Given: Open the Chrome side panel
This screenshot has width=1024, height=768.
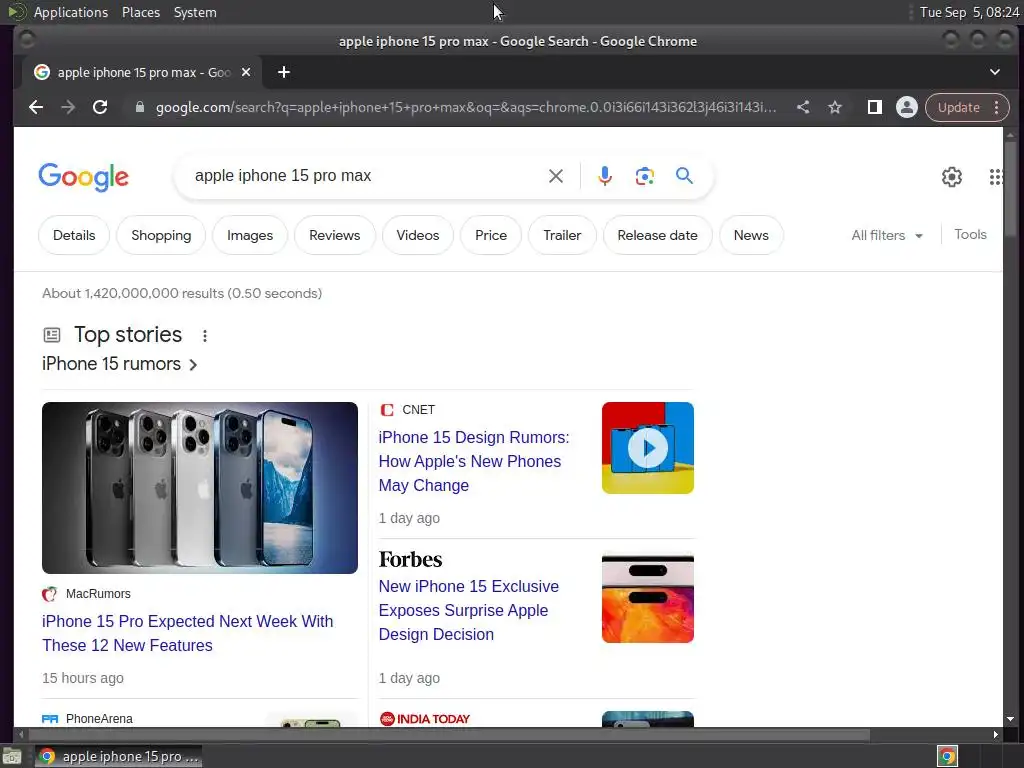Looking at the screenshot, I should point(874,107).
